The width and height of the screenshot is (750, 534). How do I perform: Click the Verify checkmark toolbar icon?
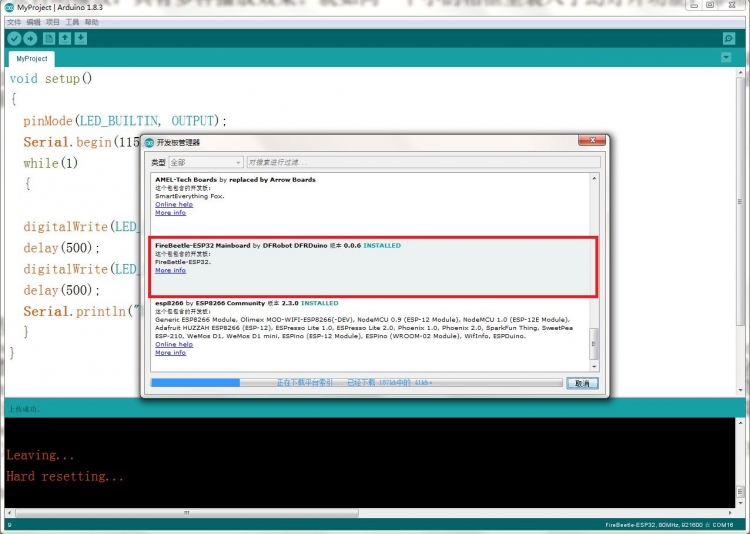point(14,39)
